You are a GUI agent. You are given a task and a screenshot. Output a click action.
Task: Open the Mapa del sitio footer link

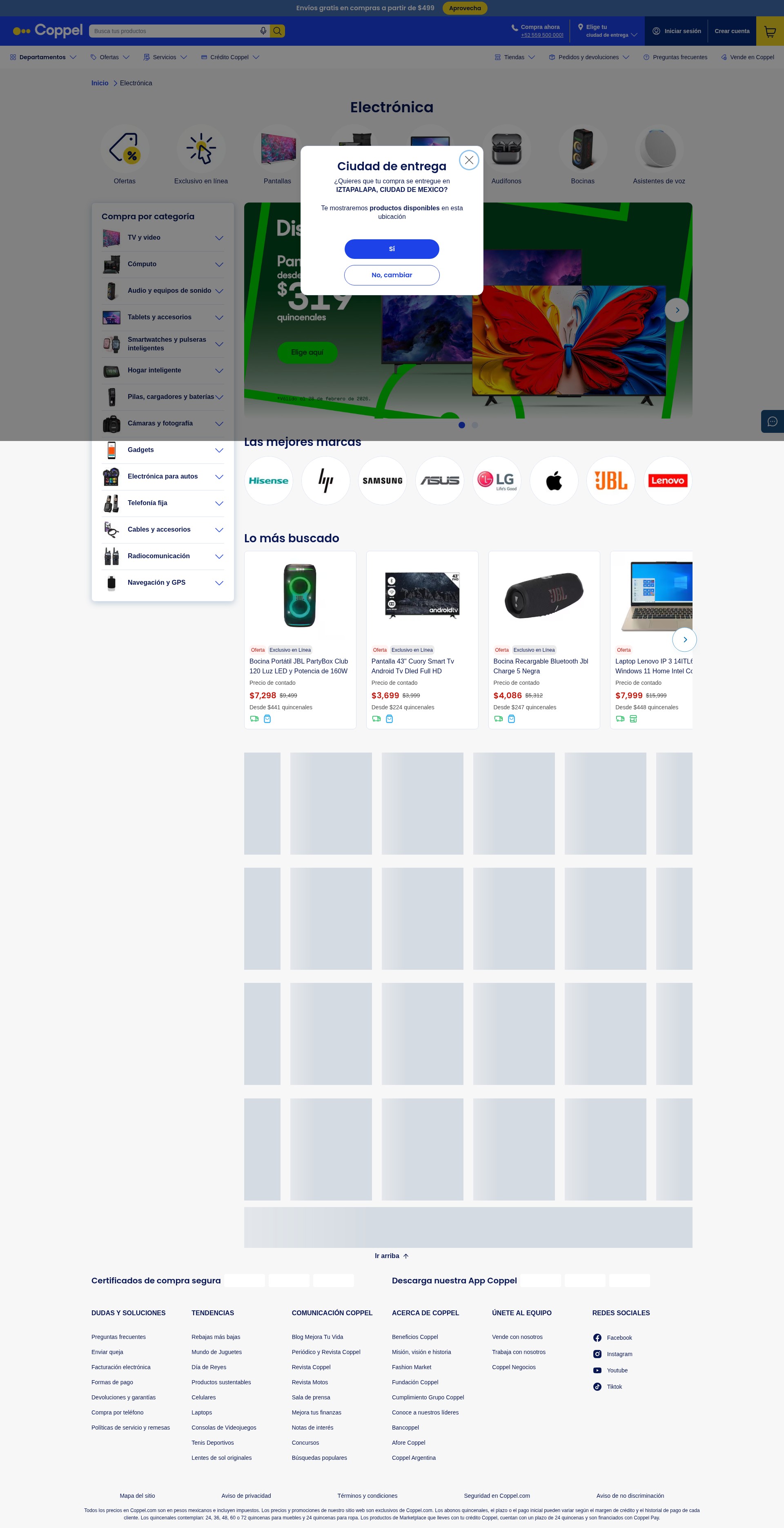tap(137, 1495)
